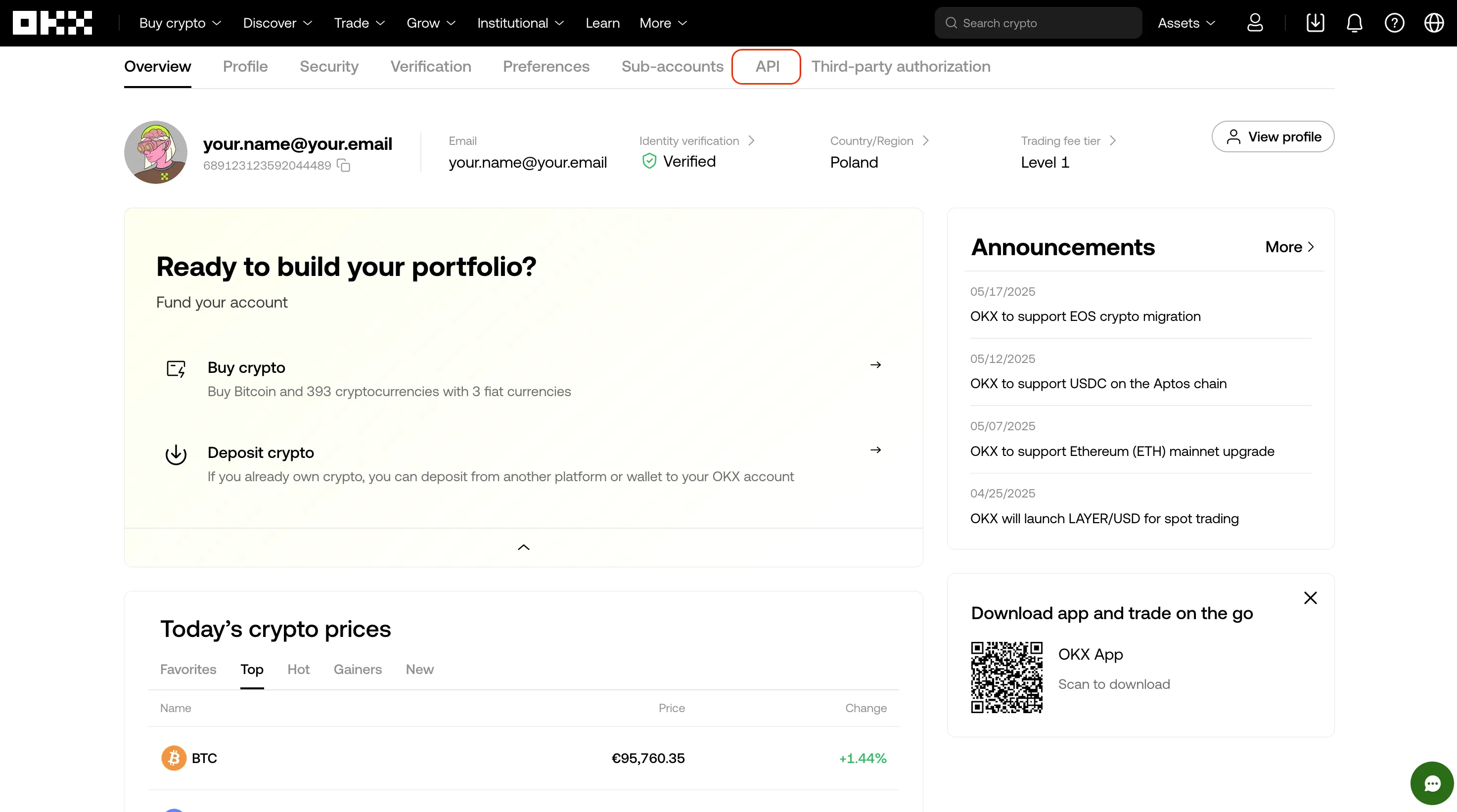Screen dimensions: 1457x812
Task: Open Country/Region details chevron
Action: point(925,140)
